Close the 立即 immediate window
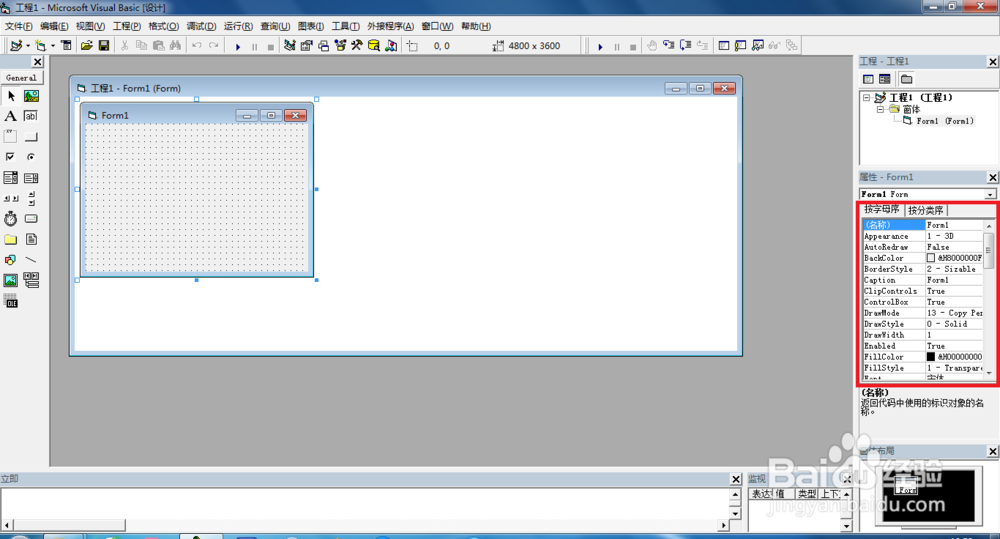This screenshot has height=539, width=1000. click(736, 479)
